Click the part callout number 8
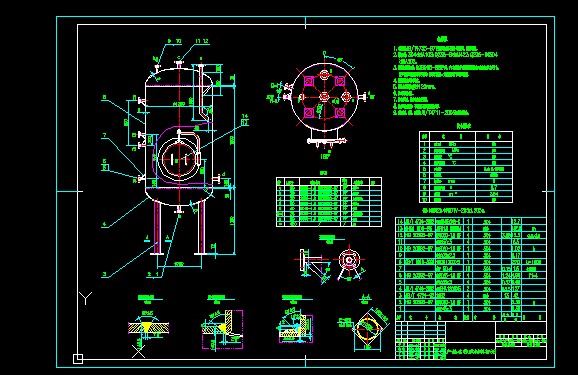Viewport: 578px width, 375px height. [105, 97]
